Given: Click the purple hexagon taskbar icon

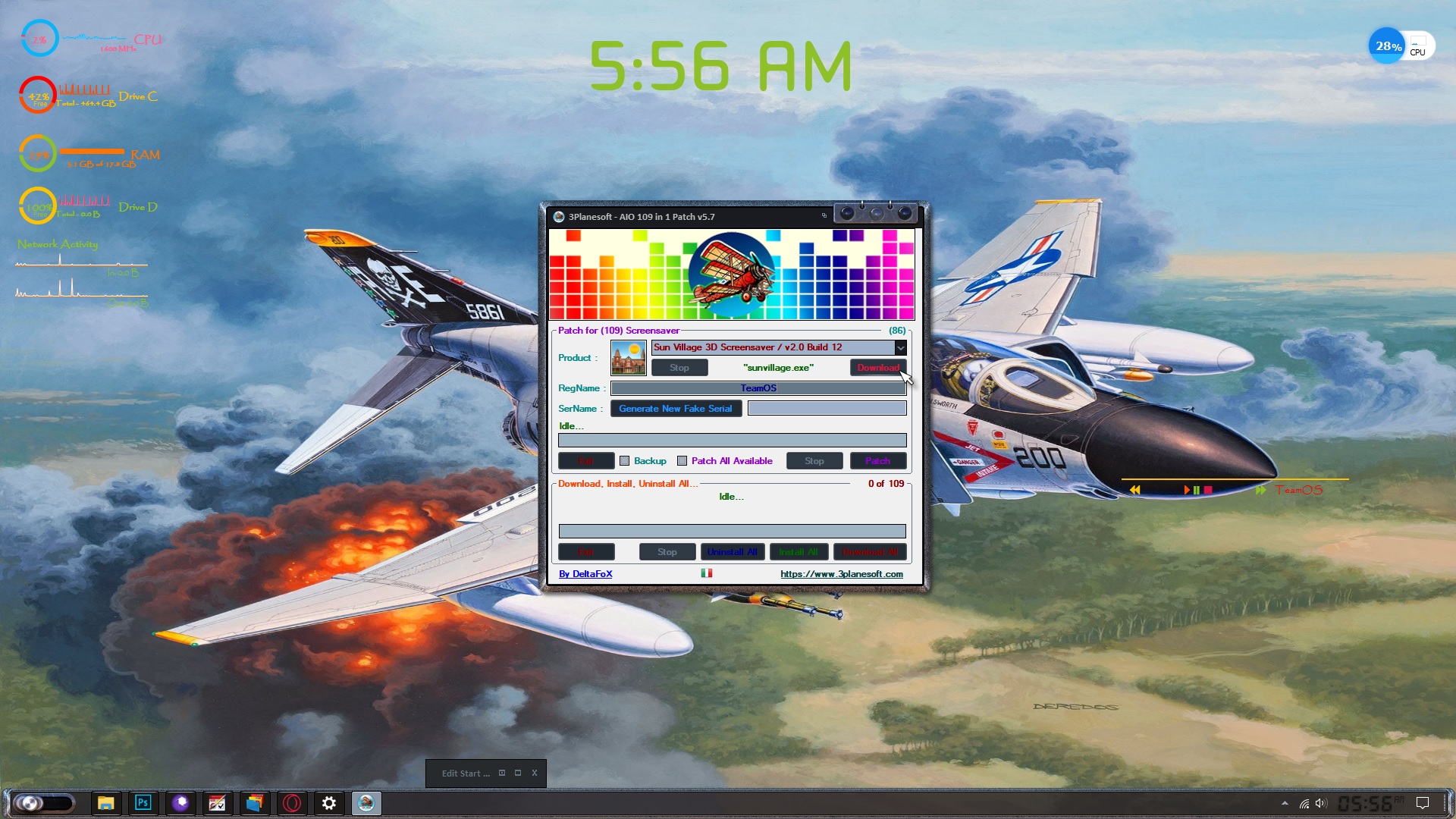Looking at the screenshot, I should [180, 802].
